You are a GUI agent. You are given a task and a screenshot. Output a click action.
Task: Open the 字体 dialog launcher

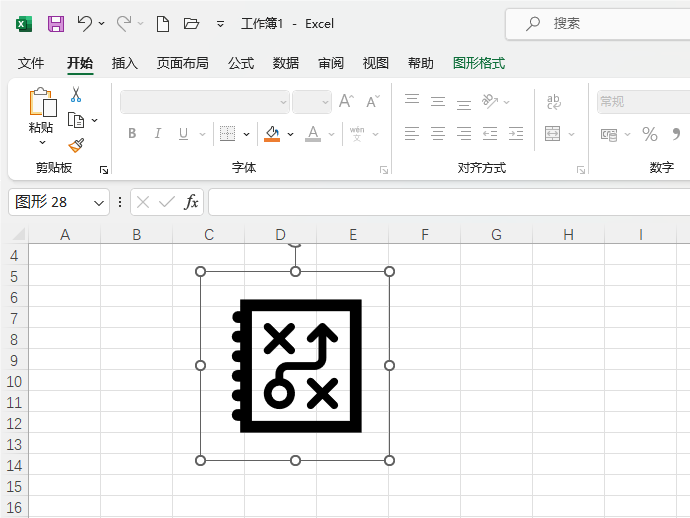pos(384,170)
